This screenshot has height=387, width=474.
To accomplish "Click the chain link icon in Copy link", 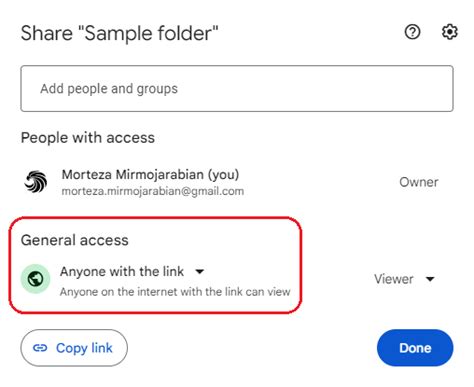I will (x=40, y=348).
